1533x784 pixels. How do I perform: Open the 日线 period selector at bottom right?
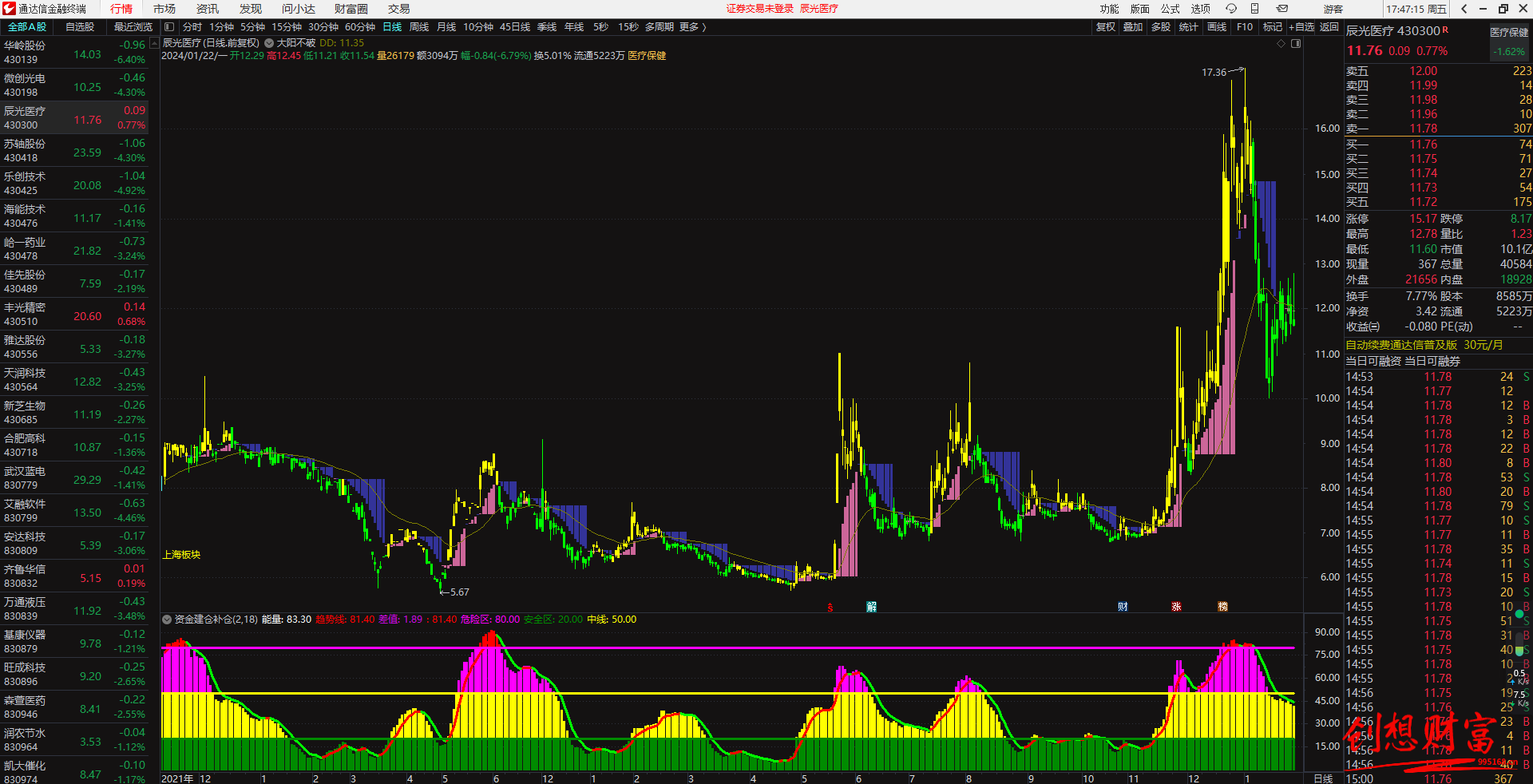coord(1323,778)
